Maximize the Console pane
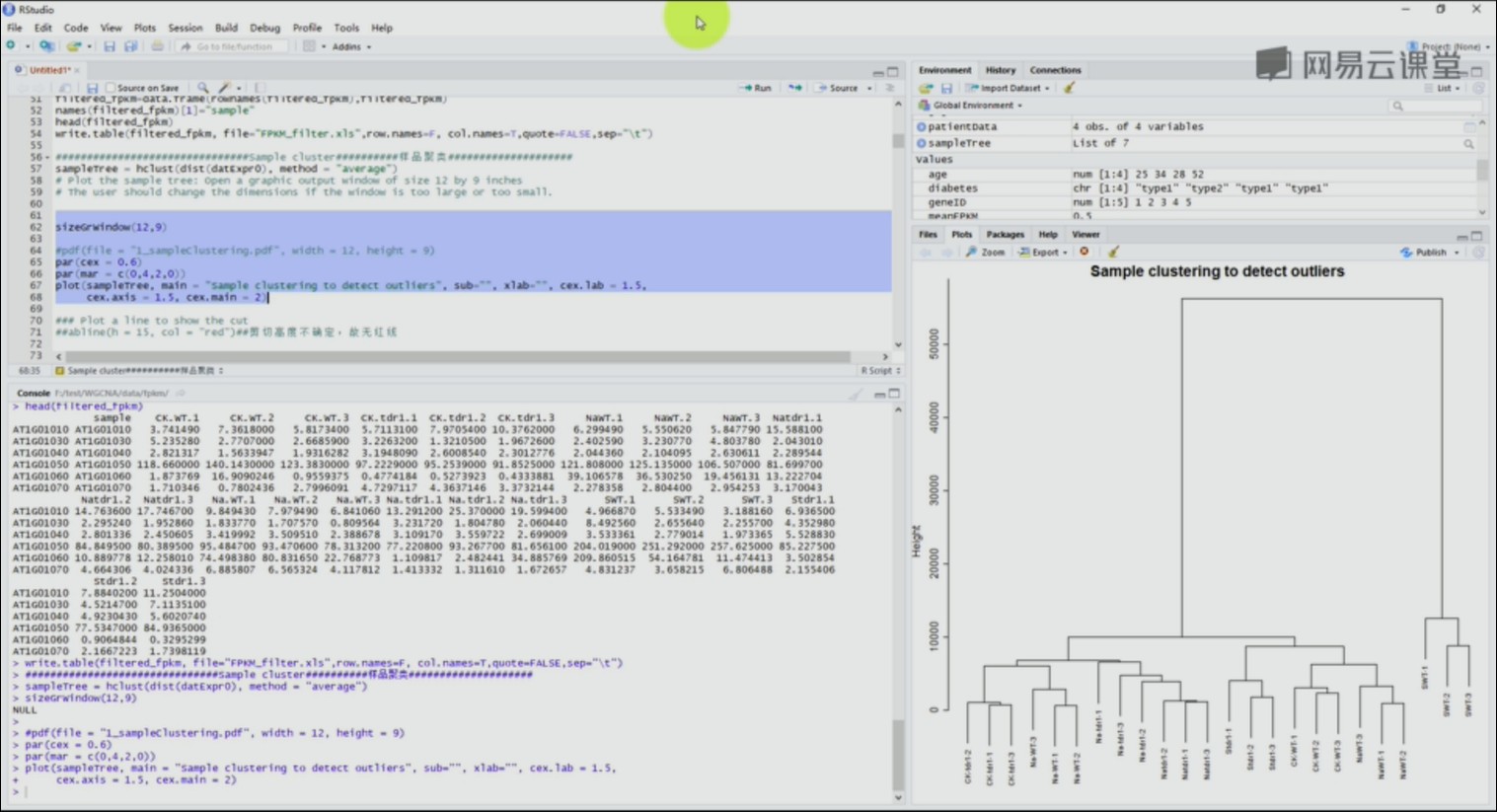This screenshot has width=1497, height=812. (894, 394)
